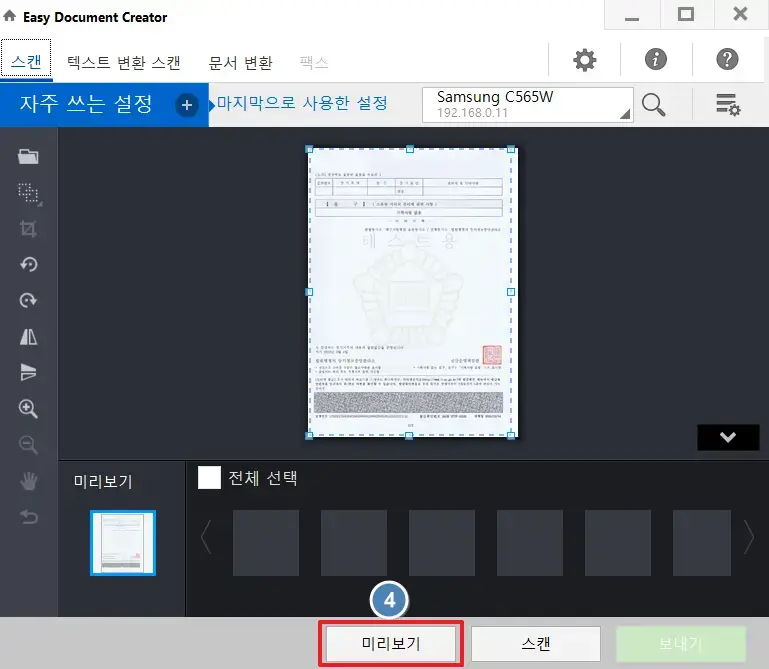Open the information (i) icon
The image size is (769, 669).
click(656, 59)
